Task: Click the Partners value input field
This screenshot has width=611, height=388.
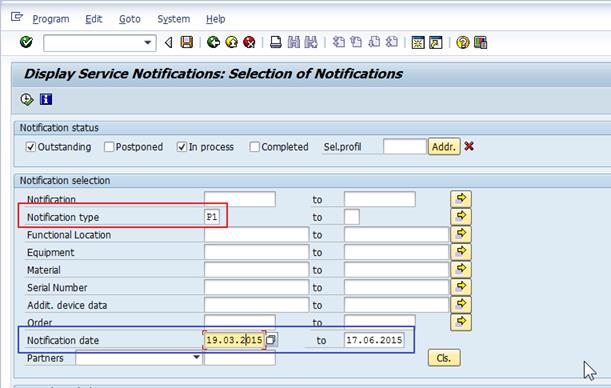Action: pos(240,358)
